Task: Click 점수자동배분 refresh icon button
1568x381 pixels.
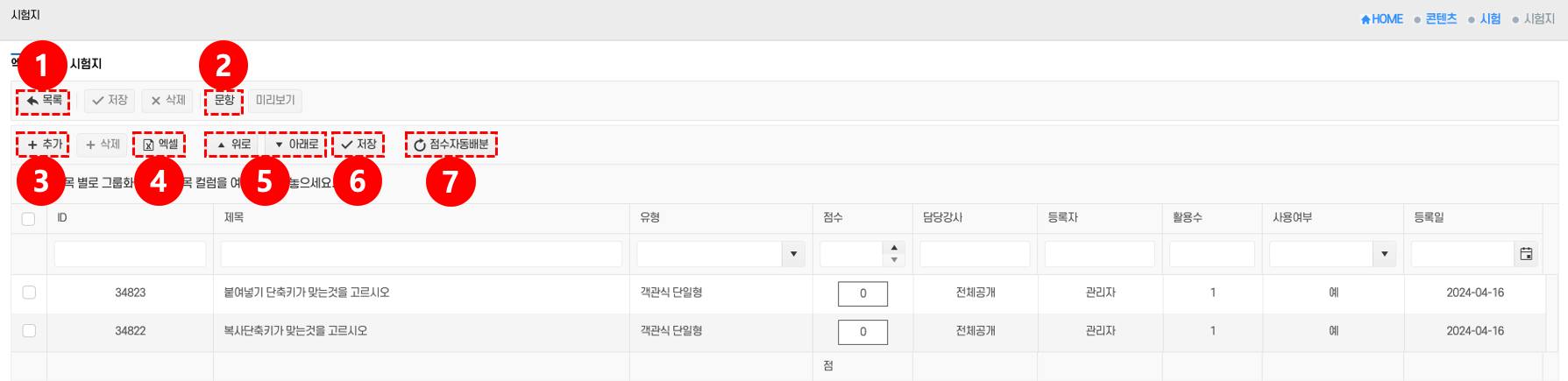Action: [x=451, y=145]
